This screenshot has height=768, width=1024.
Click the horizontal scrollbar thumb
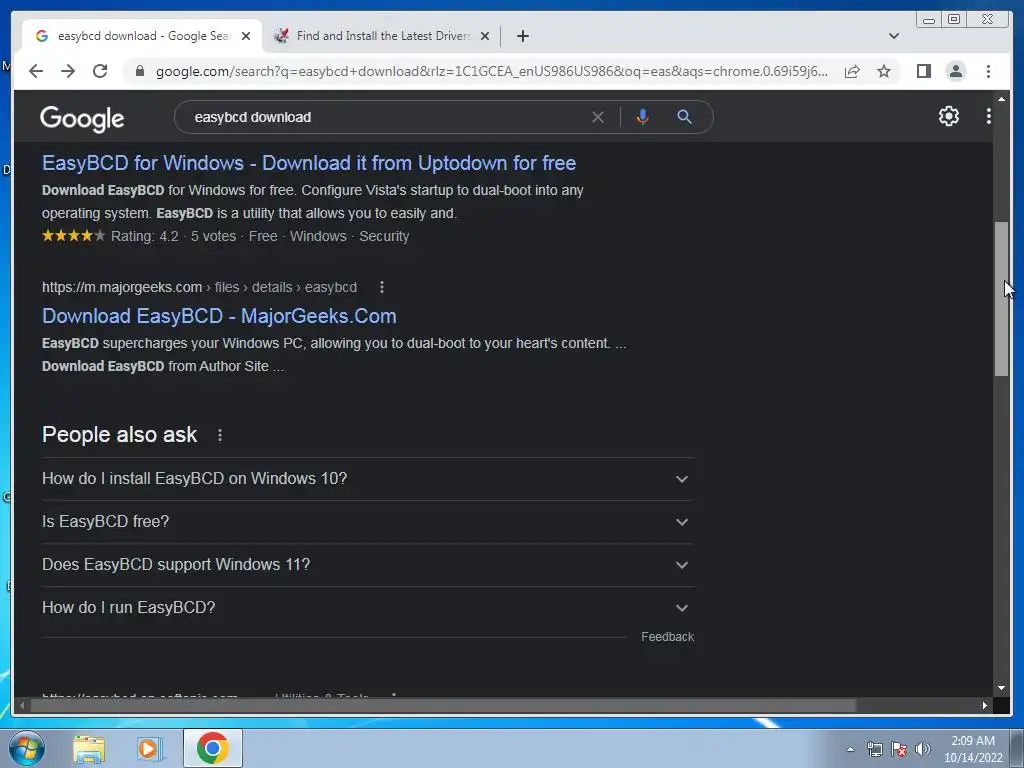(443, 705)
